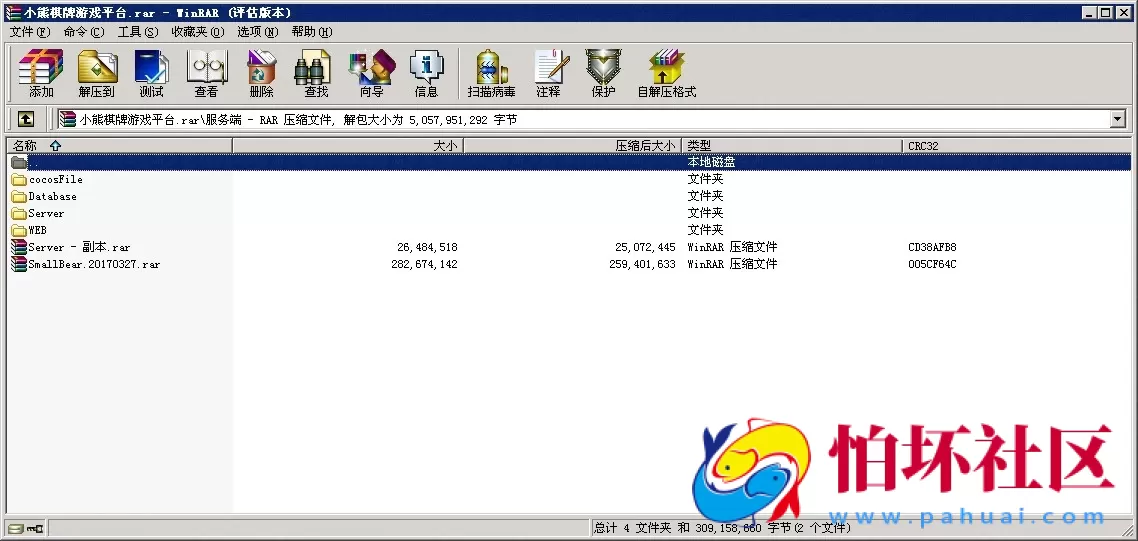
Task: Maximize the WinRAR window
Action: (x=1105, y=13)
